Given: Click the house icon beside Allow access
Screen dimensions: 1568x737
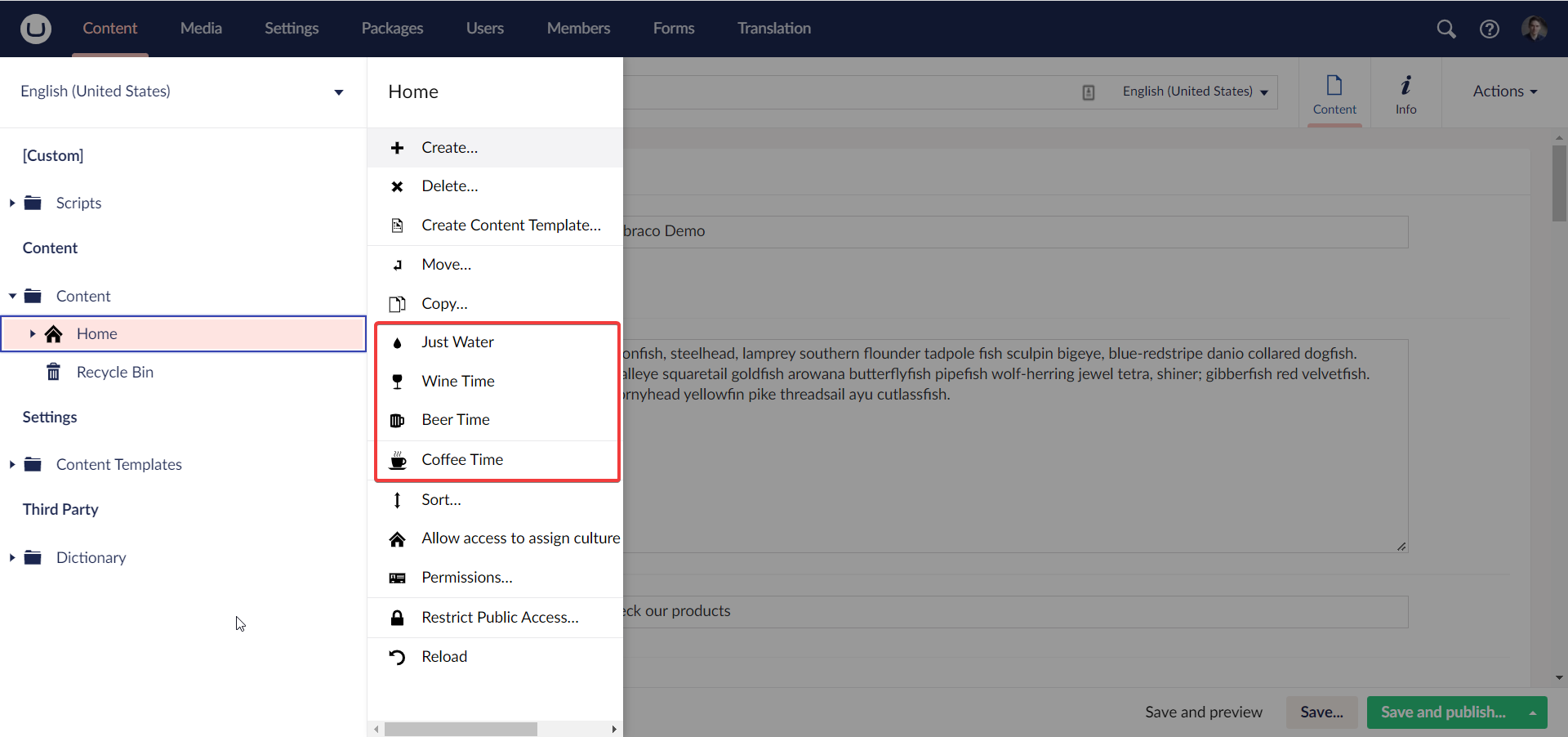Looking at the screenshot, I should (x=397, y=539).
